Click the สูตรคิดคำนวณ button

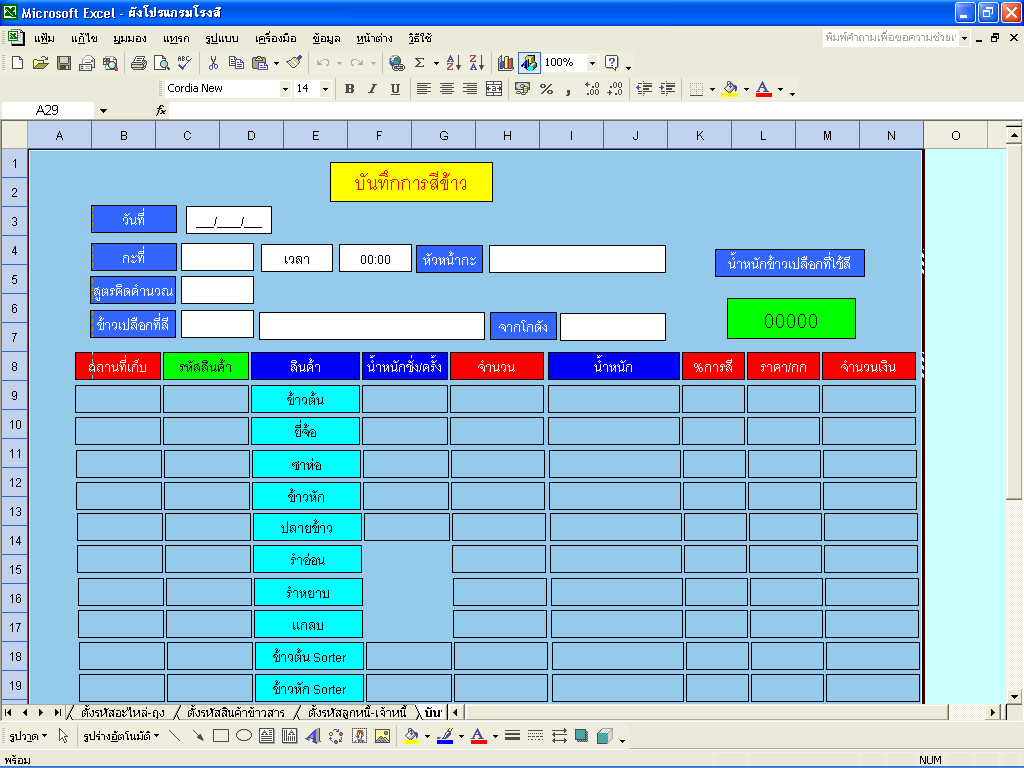pyautogui.click(x=133, y=290)
